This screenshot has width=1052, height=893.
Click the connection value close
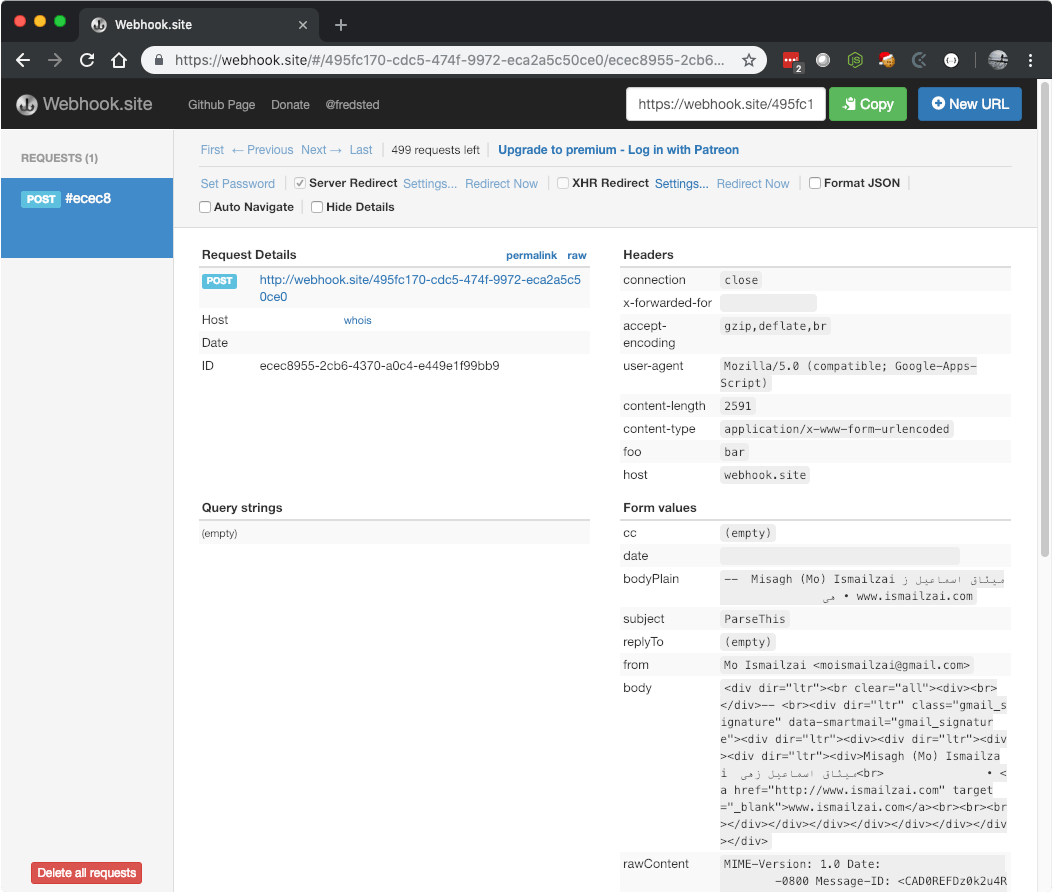(741, 280)
